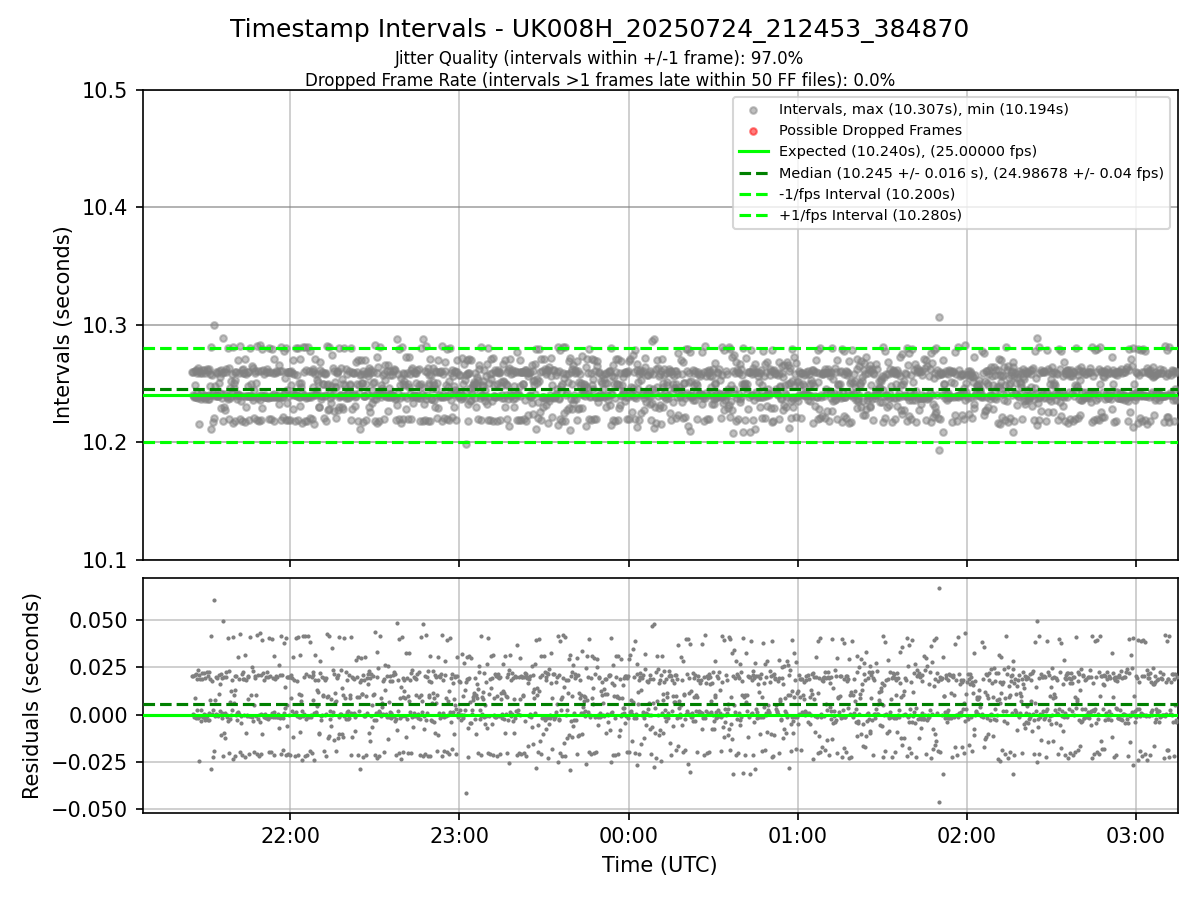Click the 'Residuals (seconds)' y-axis label
The width and height of the screenshot is (1200, 900).
32,696
